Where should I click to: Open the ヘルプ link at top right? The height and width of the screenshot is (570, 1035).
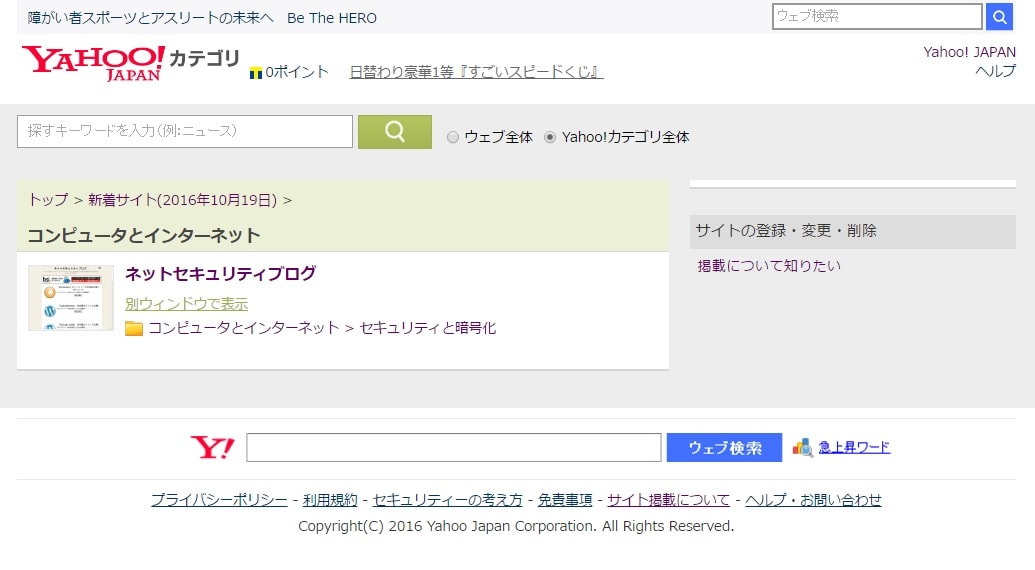(x=995, y=71)
